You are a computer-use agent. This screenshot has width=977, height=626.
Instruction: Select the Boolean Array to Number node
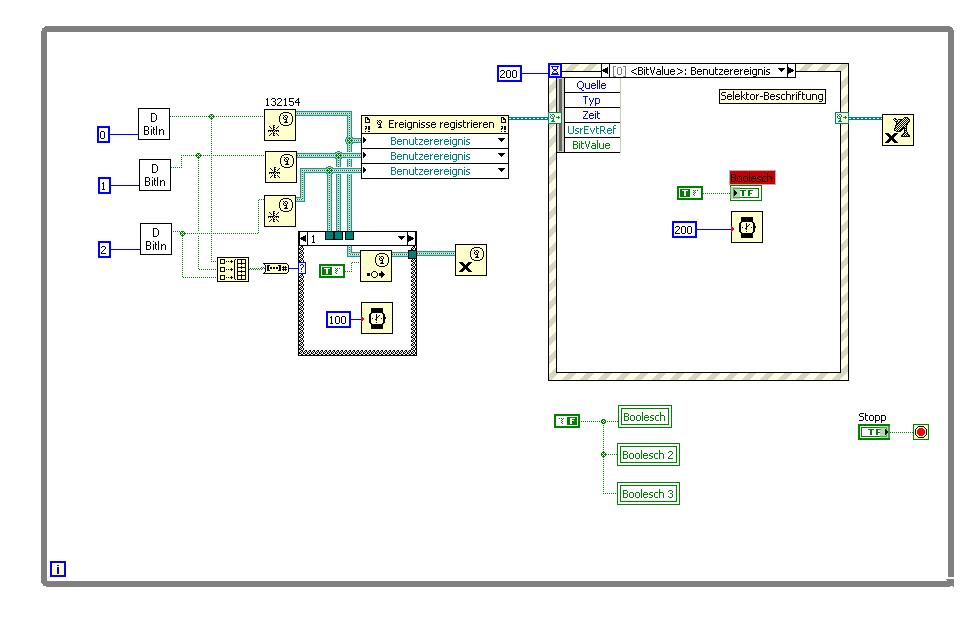(275, 268)
